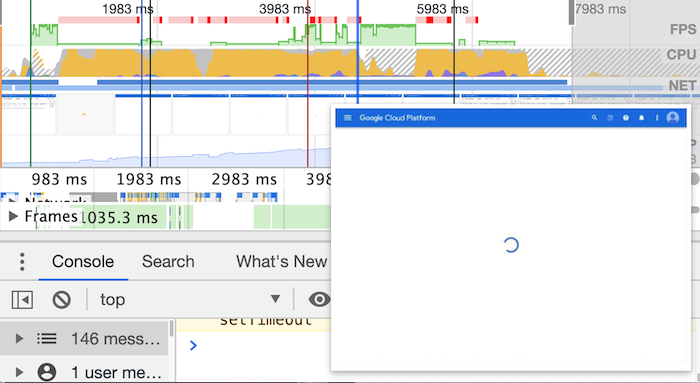700x383 pixels.
Task: Toggle live expression eye icon
Action: [x=319, y=299]
